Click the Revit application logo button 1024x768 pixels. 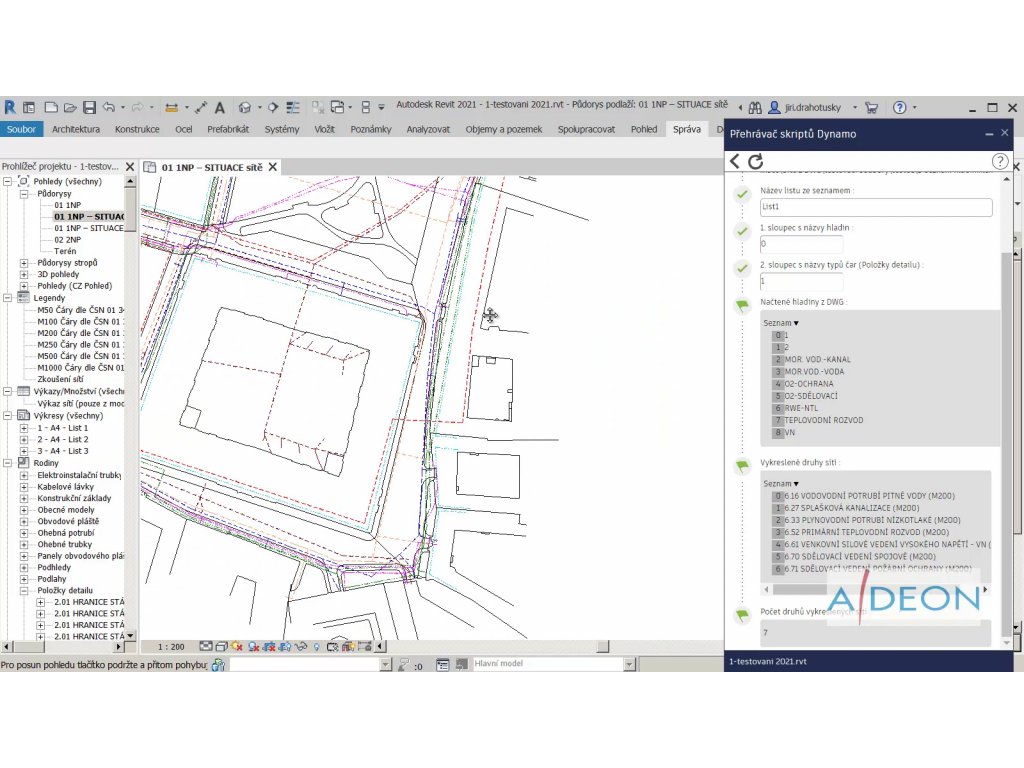(10, 107)
